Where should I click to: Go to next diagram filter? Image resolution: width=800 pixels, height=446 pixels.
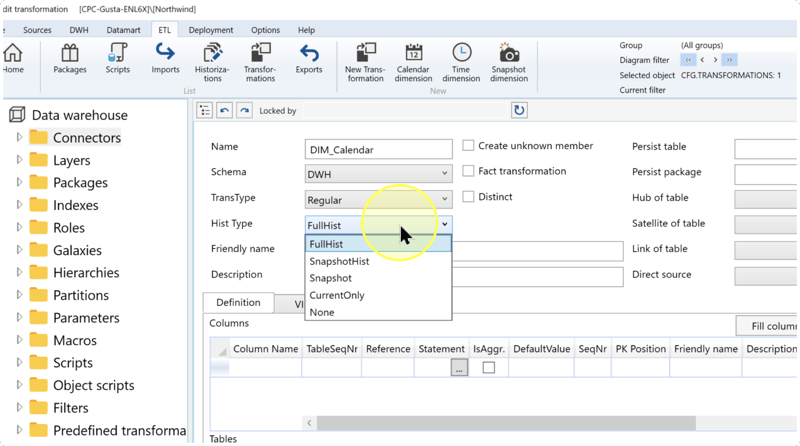[715, 60]
